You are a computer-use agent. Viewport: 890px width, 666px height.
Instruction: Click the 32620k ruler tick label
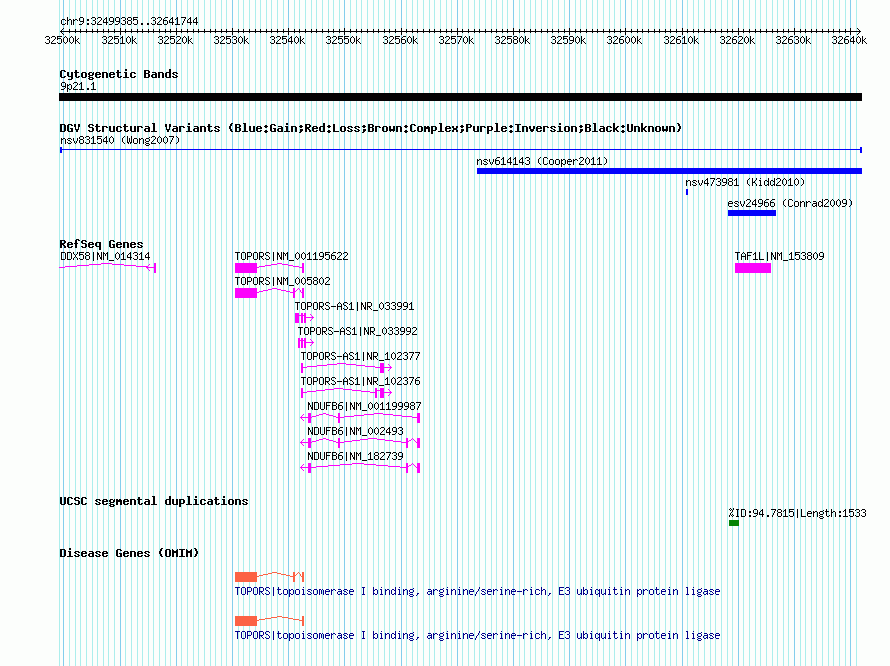(737, 40)
